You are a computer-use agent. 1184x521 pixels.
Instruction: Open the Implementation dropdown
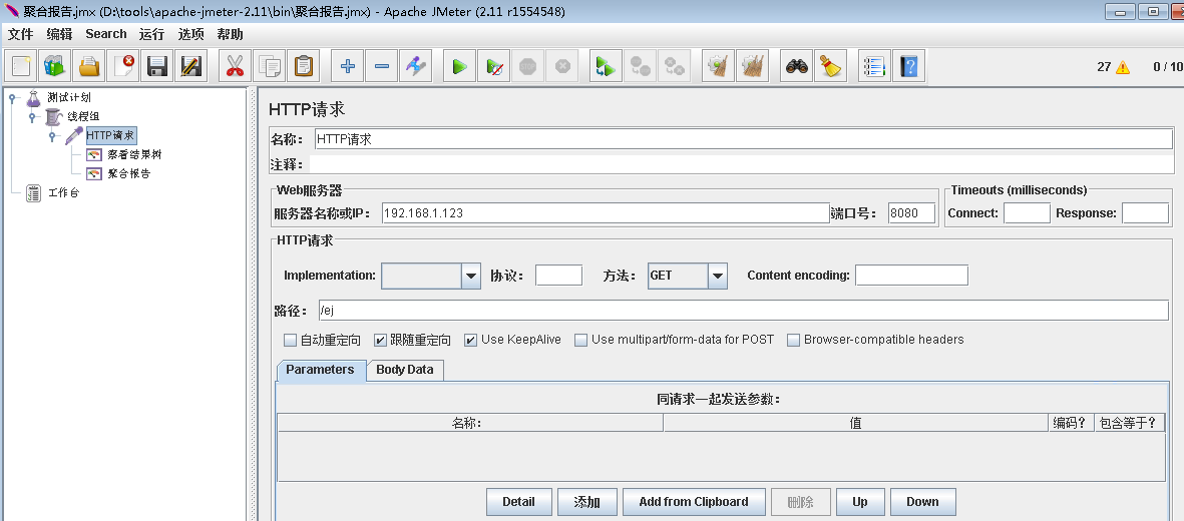(471, 276)
